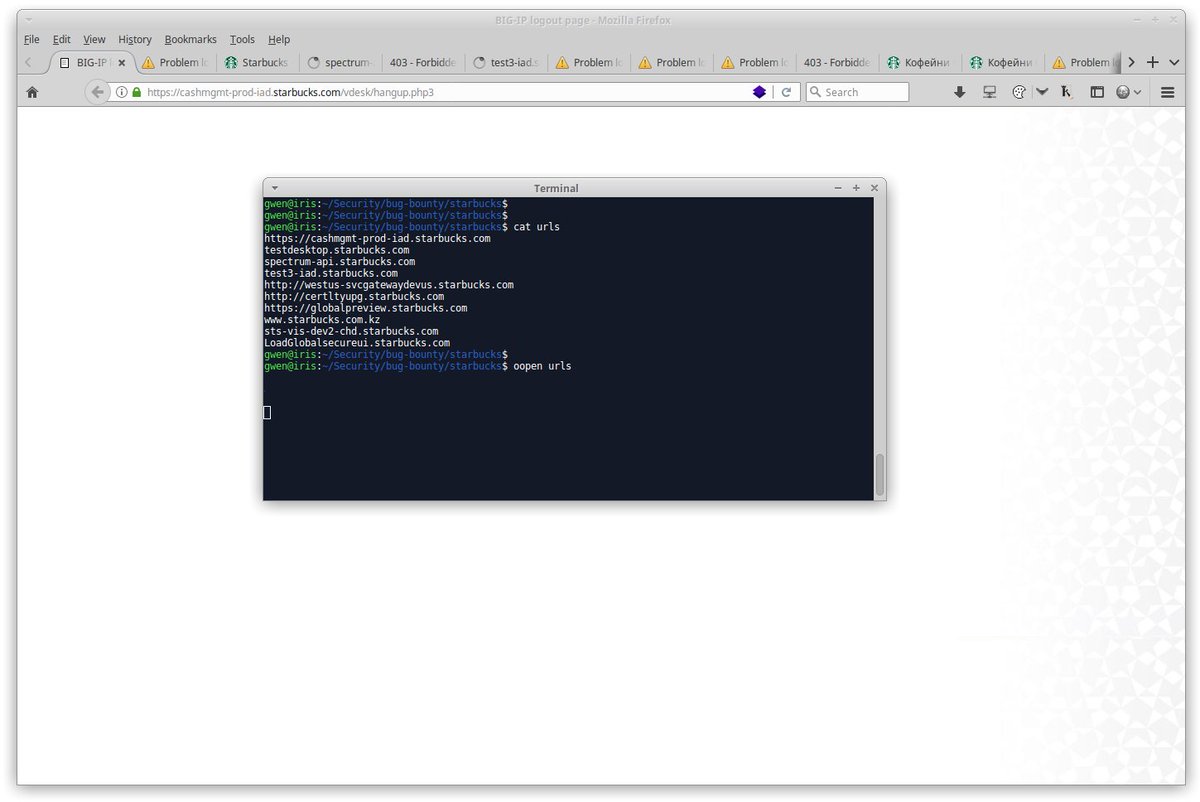Viewport: 1200px width, 802px height.
Task: Click testdesktop.starbucks.com in terminal
Action: click(x=336, y=250)
